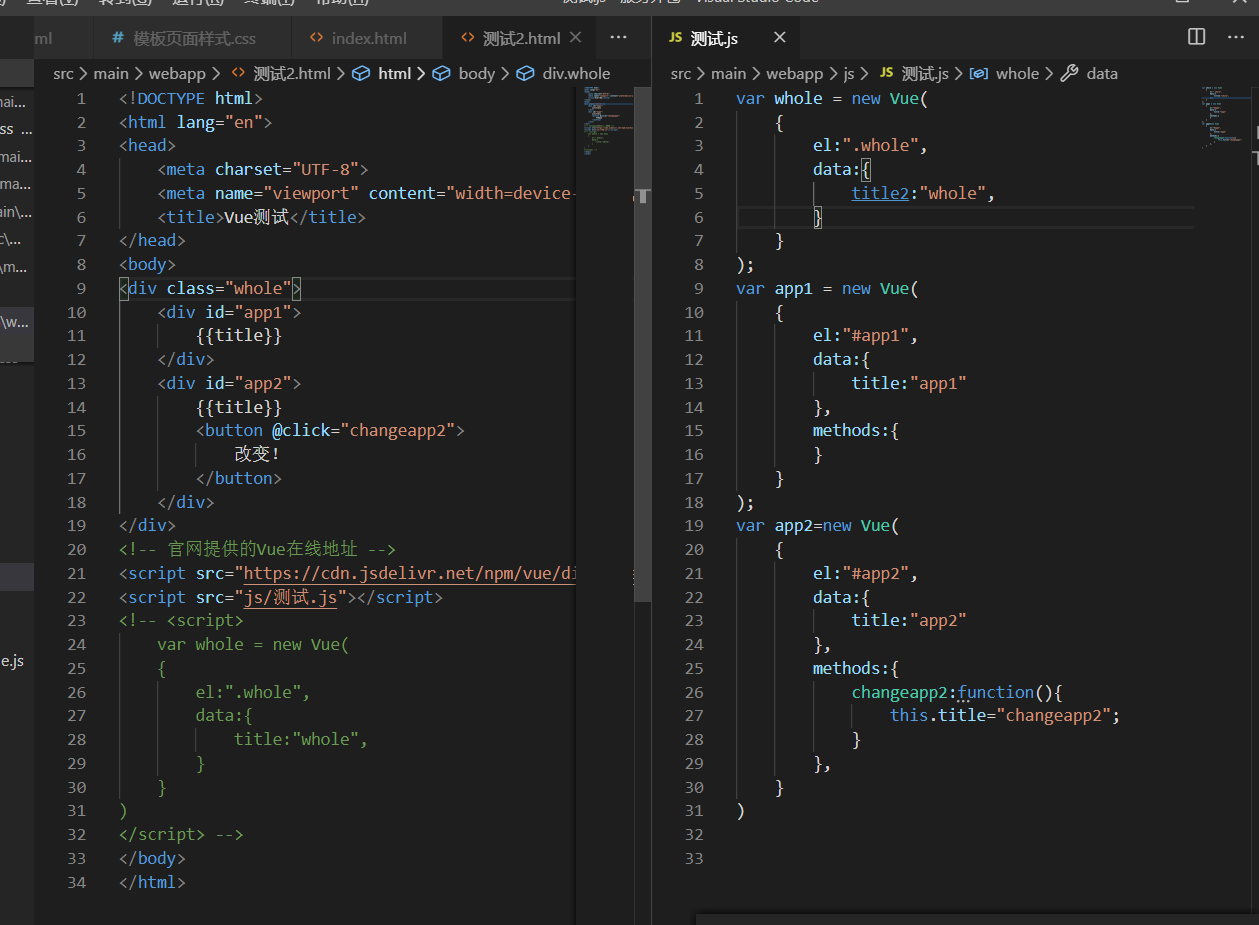Click "var app2=new Vue(" in 测试.js

pos(818,525)
